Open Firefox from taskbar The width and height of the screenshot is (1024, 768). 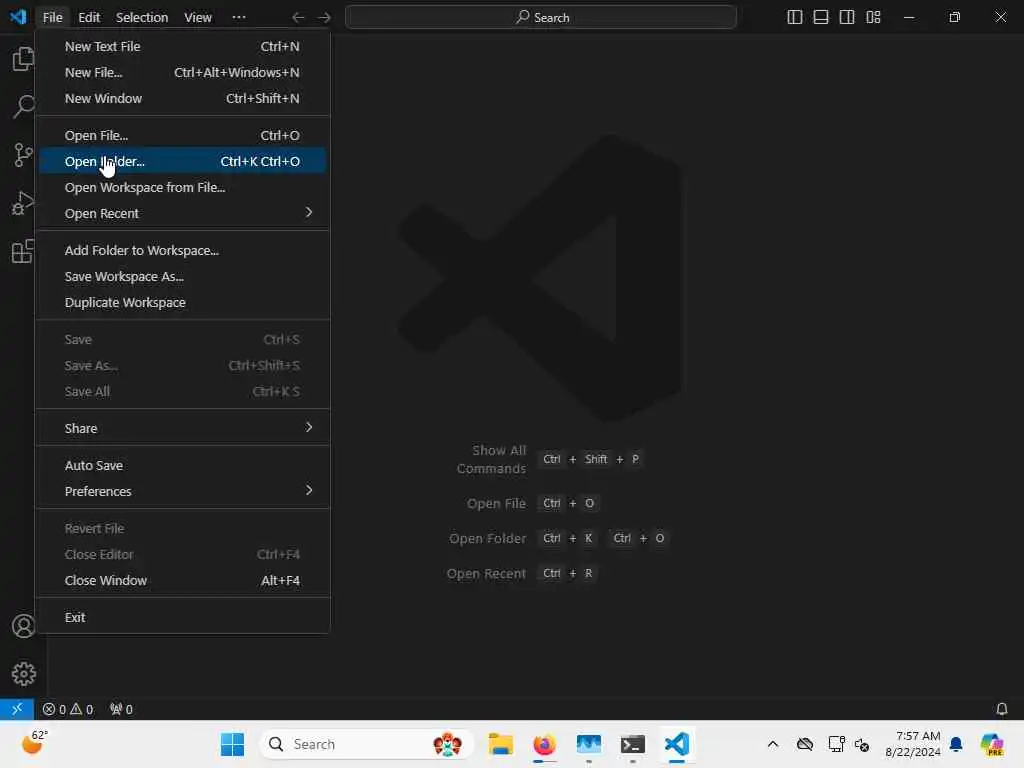pos(545,744)
